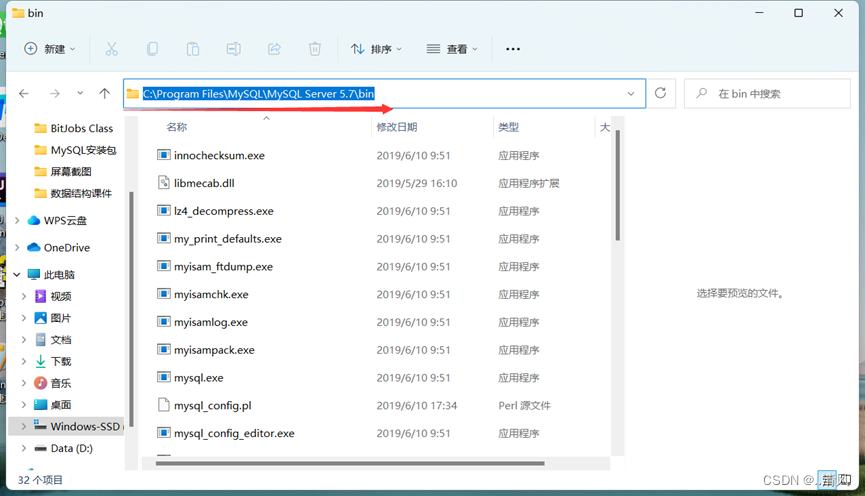Click the sidebar vertical scrollbar
Screen dimensions: 865x496
point(131,308)
